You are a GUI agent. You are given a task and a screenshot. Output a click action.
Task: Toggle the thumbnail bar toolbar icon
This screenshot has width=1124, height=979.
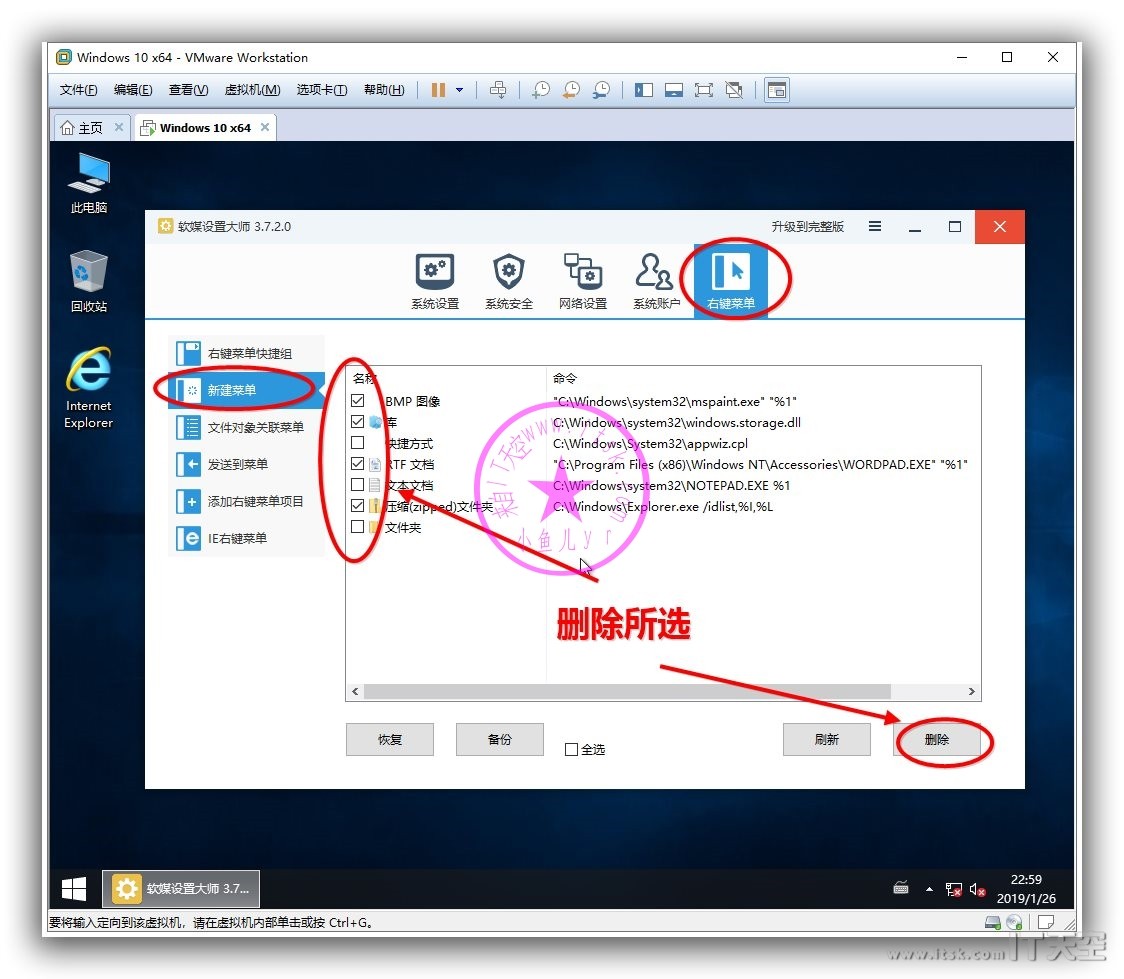tap(674, 90)
